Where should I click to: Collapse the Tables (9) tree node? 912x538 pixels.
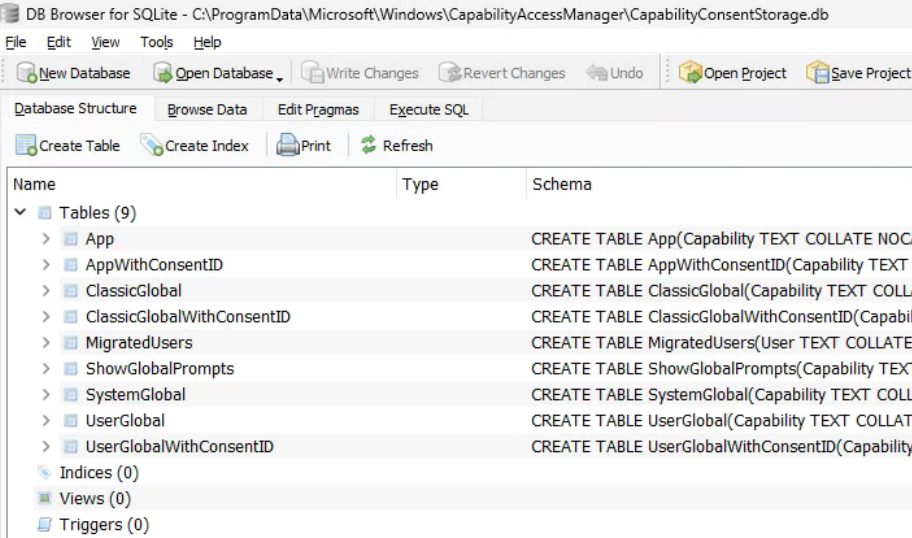click(20, 213)
